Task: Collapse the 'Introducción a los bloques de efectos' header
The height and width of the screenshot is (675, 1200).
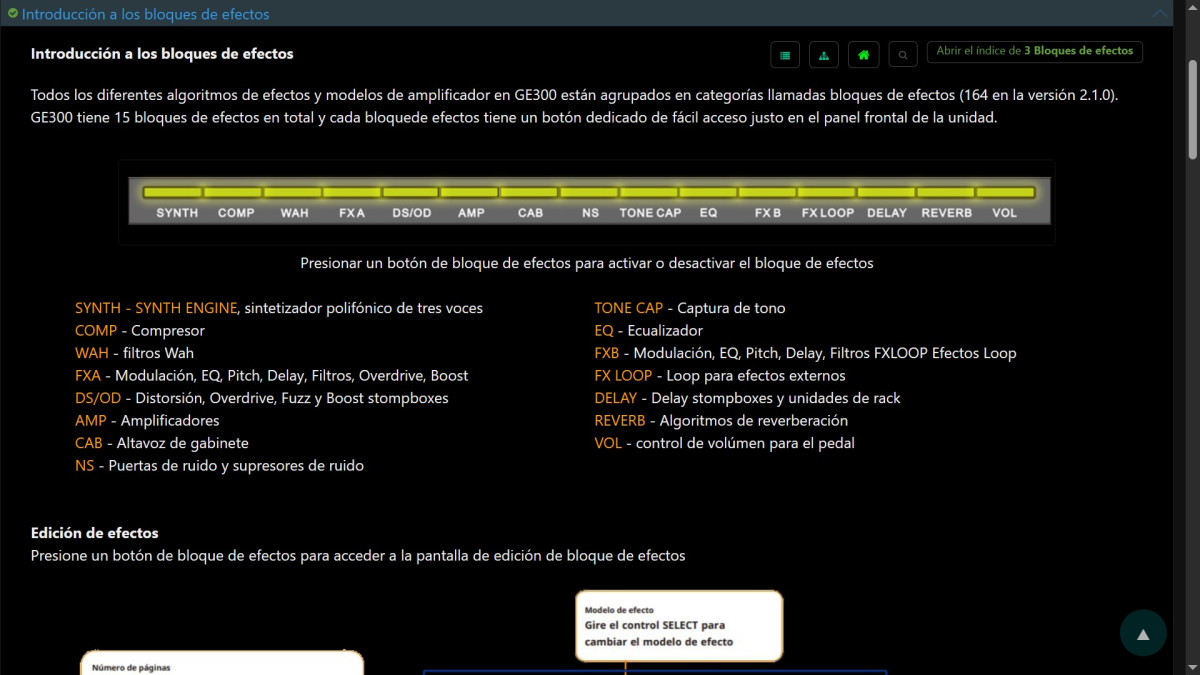Action: [145, 14]
